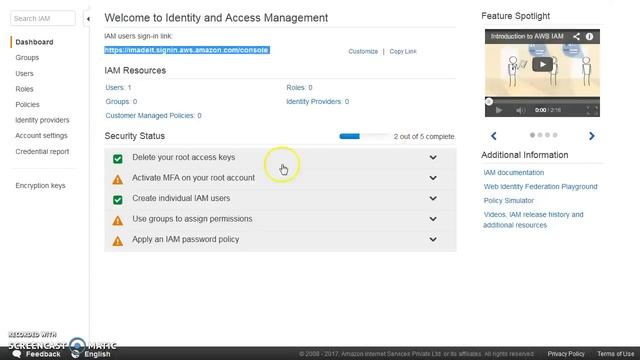Enter fullscreen for the IAM video
Screen dimensions: 640x360
[x=592, y=110]
